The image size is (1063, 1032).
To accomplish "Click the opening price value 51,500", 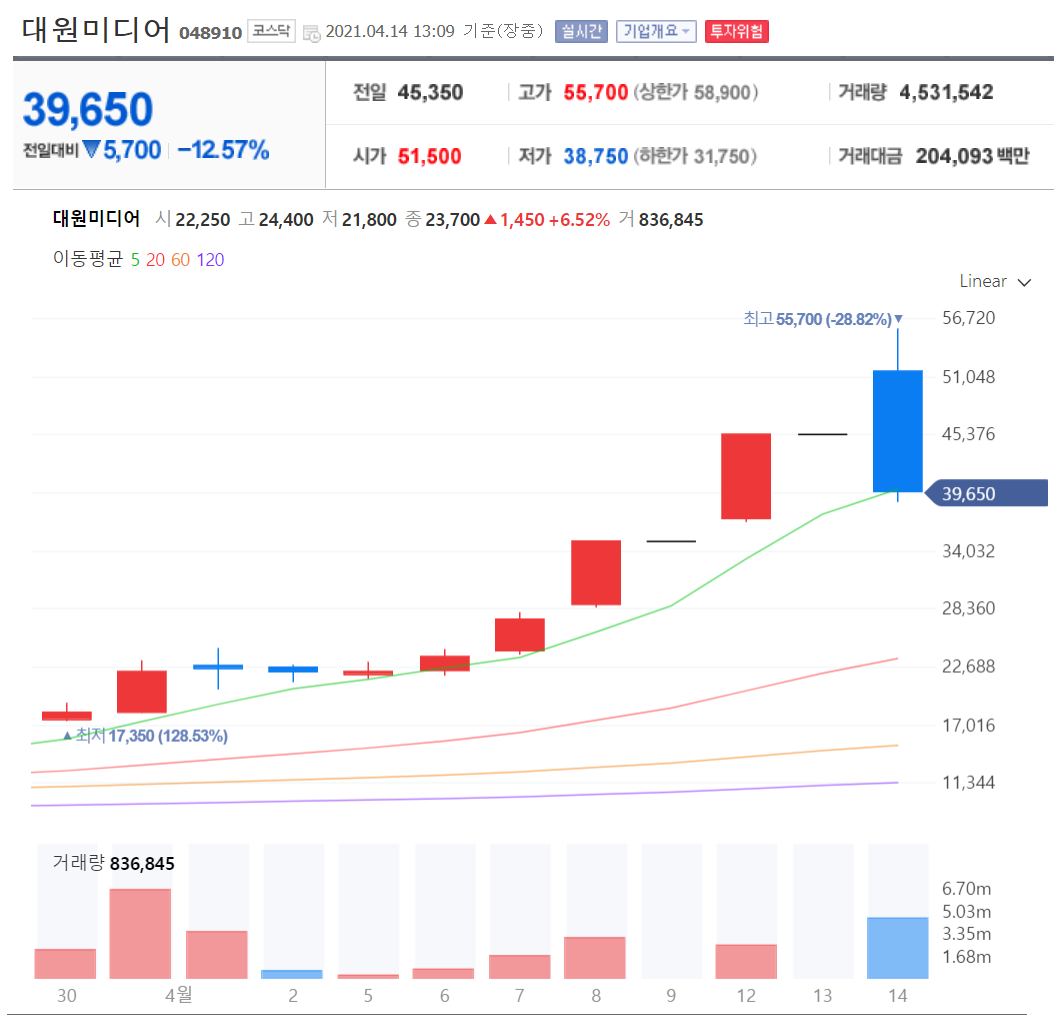I will click(x=429, y=157).
